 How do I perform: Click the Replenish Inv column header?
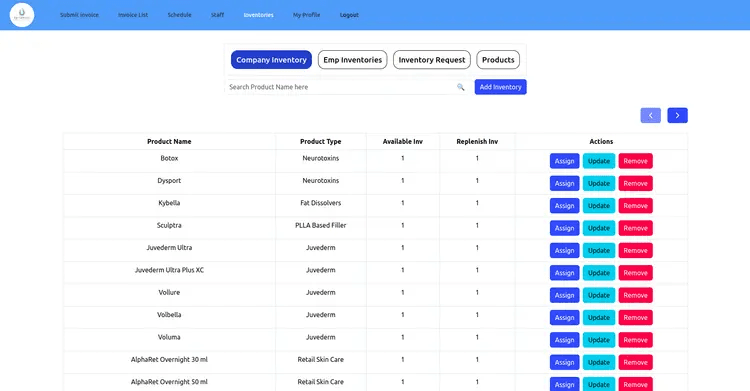tap(477, 142)
